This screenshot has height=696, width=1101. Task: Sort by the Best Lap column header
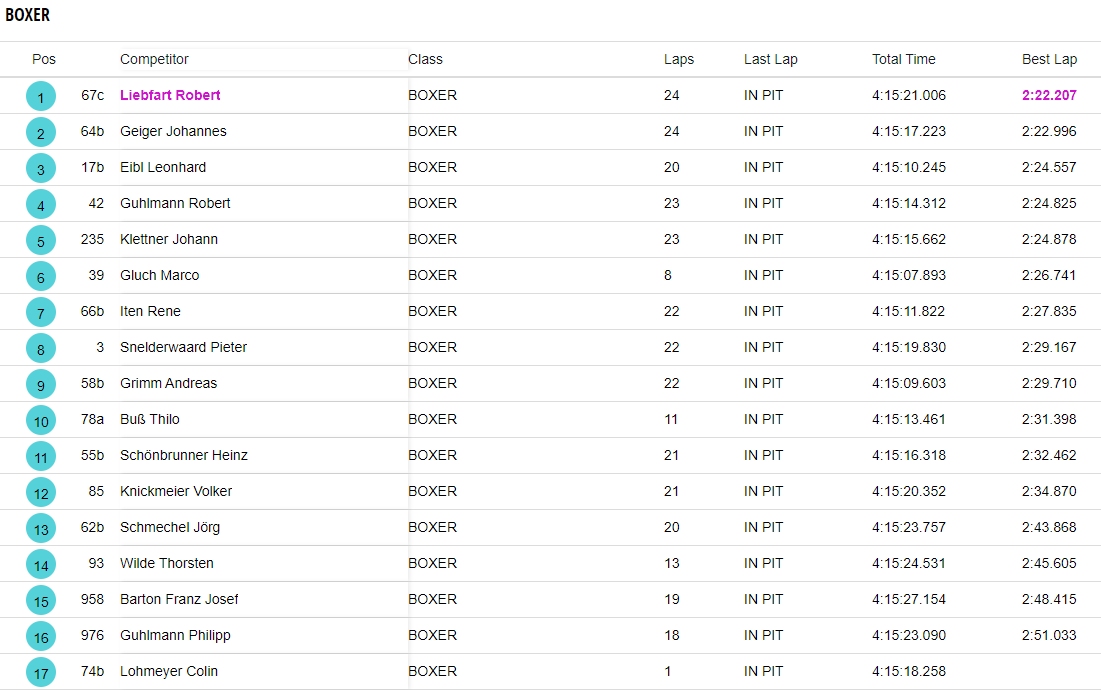coord(1049,59)
